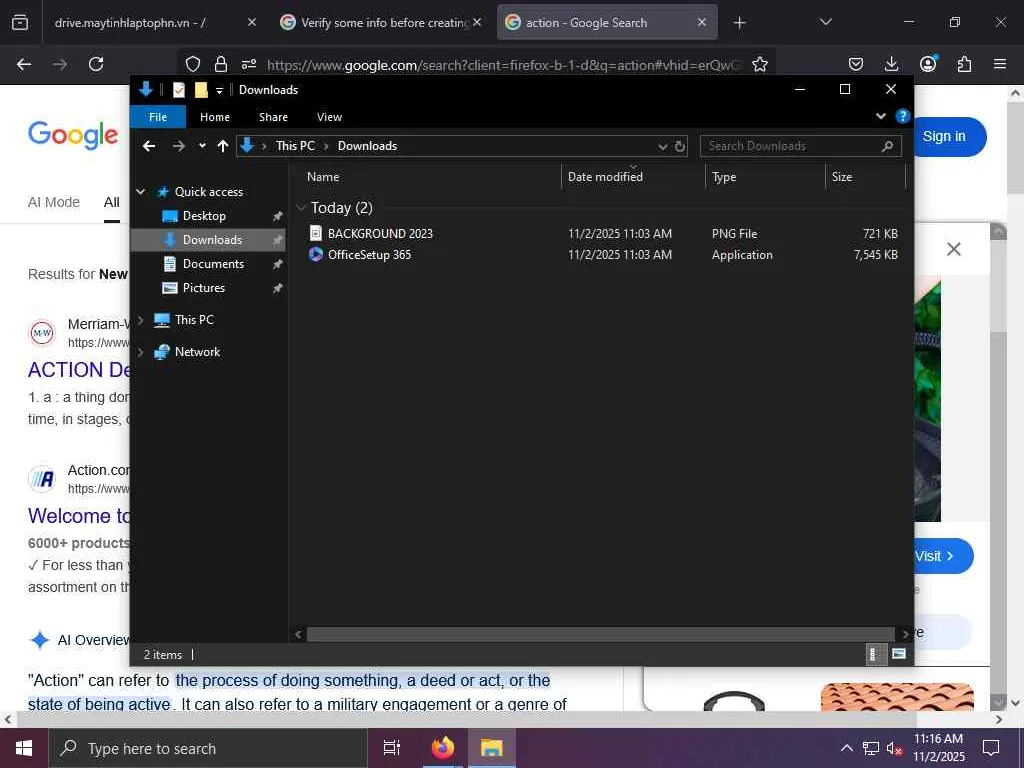This screenshot has height=768, width=1024.
Task: Open the Firefox Downloads panel
Action: pyautogui.click(x=891, y=64)
